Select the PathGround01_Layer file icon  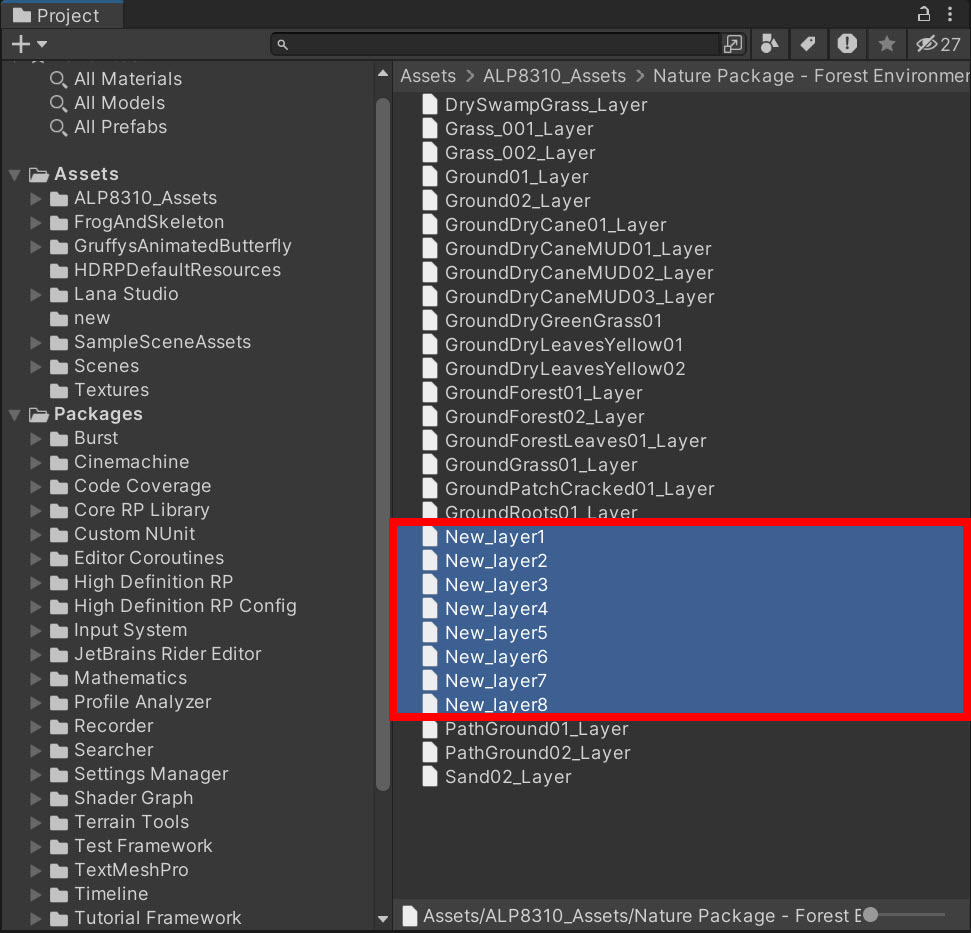pyautogui.click(x=430, y=729)
